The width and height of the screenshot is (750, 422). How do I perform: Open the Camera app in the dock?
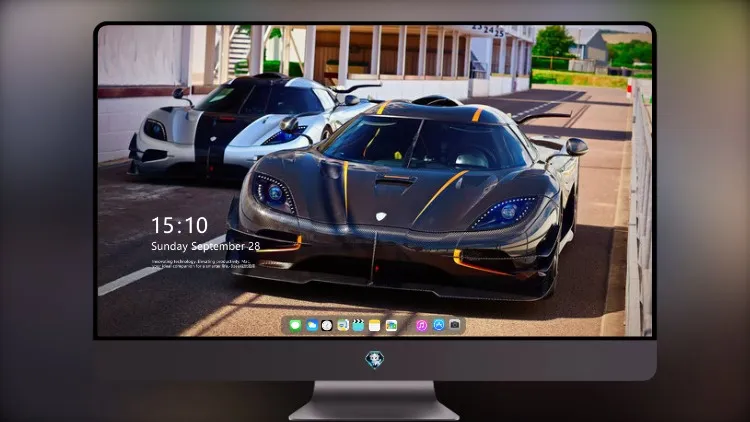click(x=454, y=325)
